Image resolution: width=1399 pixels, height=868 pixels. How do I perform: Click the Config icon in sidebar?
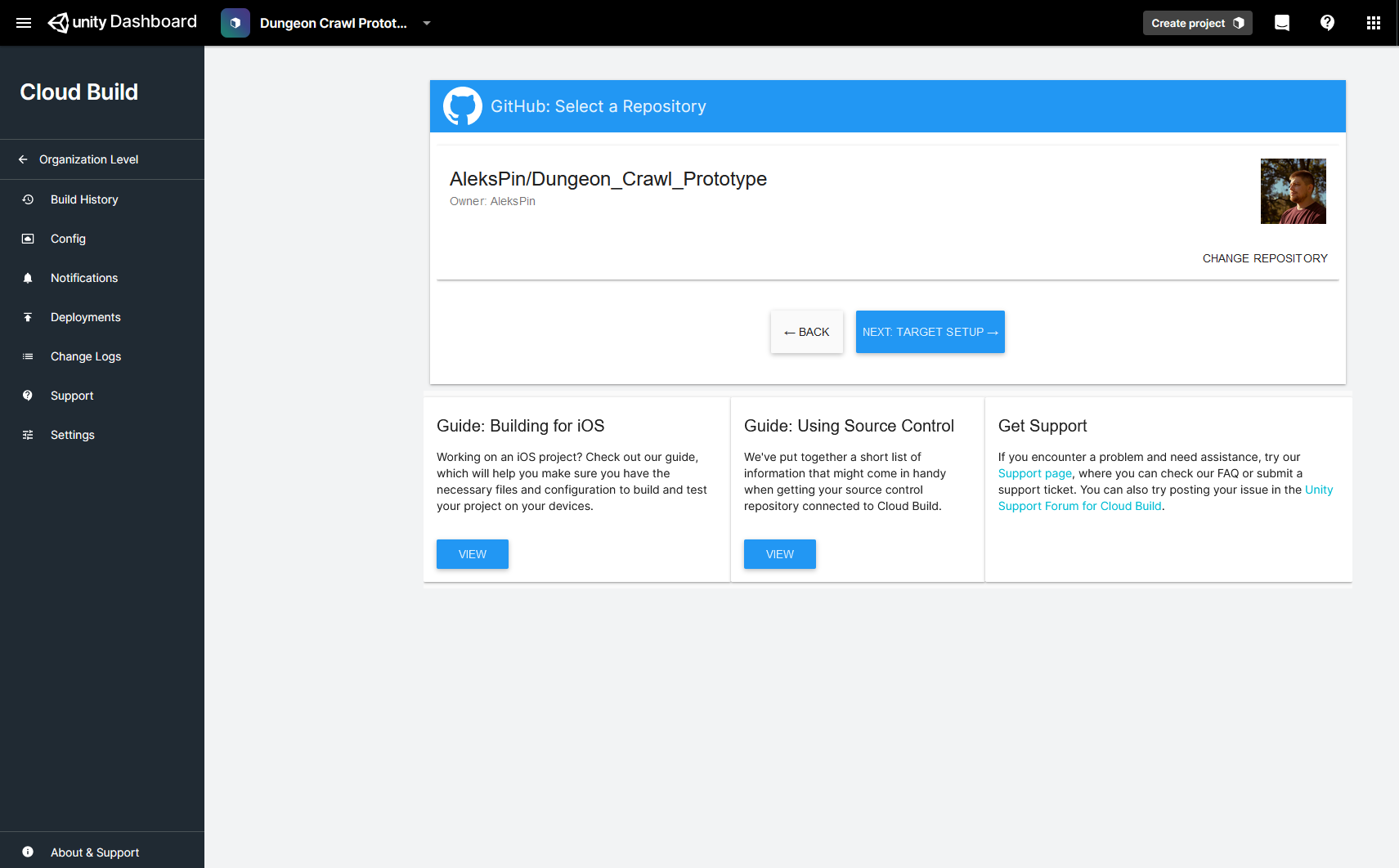point(28,239)
